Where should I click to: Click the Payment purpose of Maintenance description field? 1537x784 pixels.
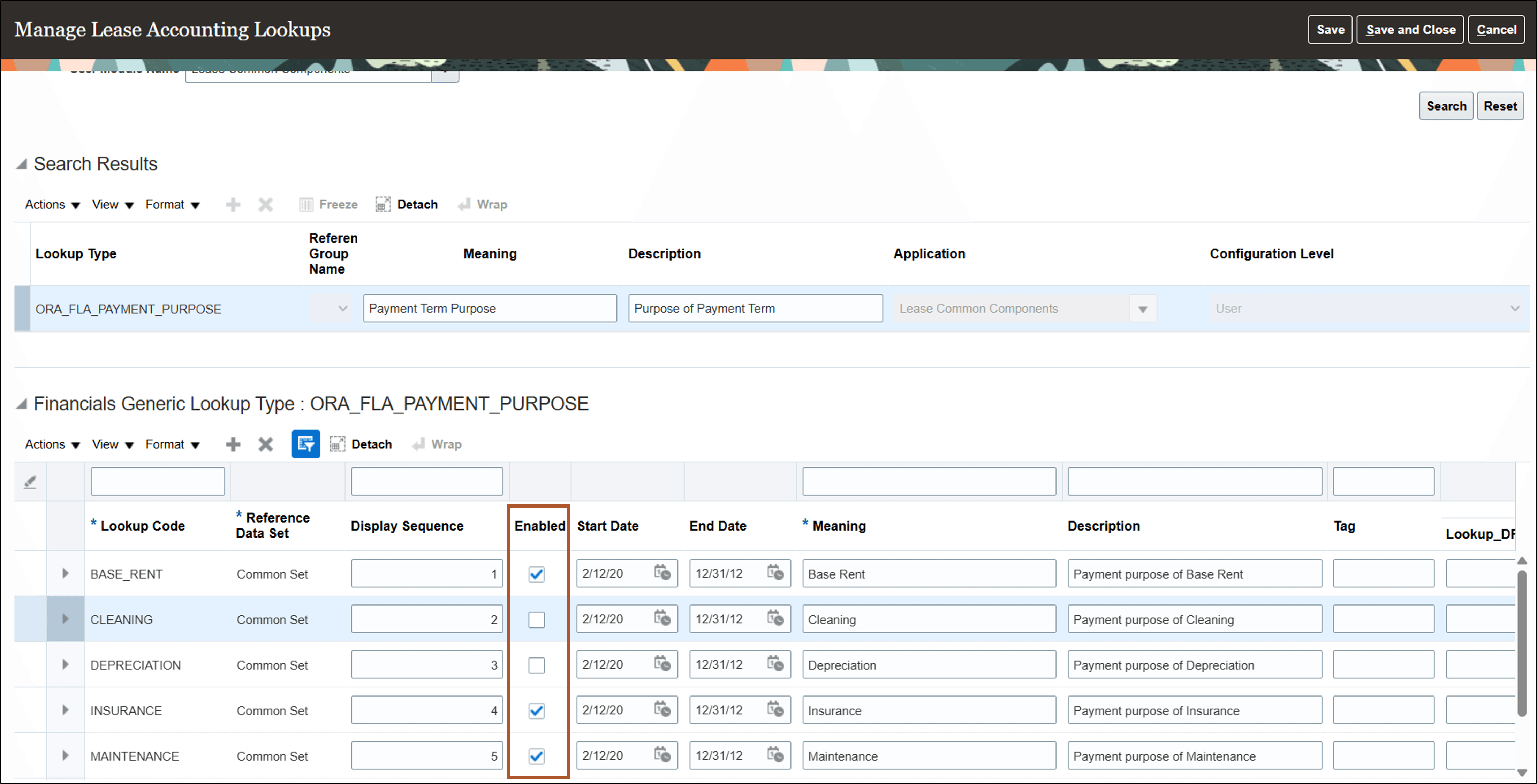1195,755
